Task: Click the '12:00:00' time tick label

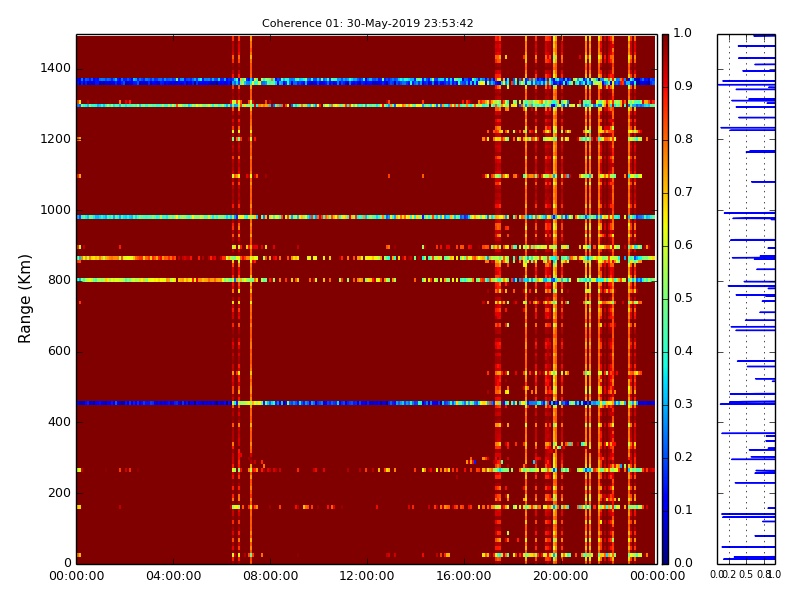Action: point(367,576)
